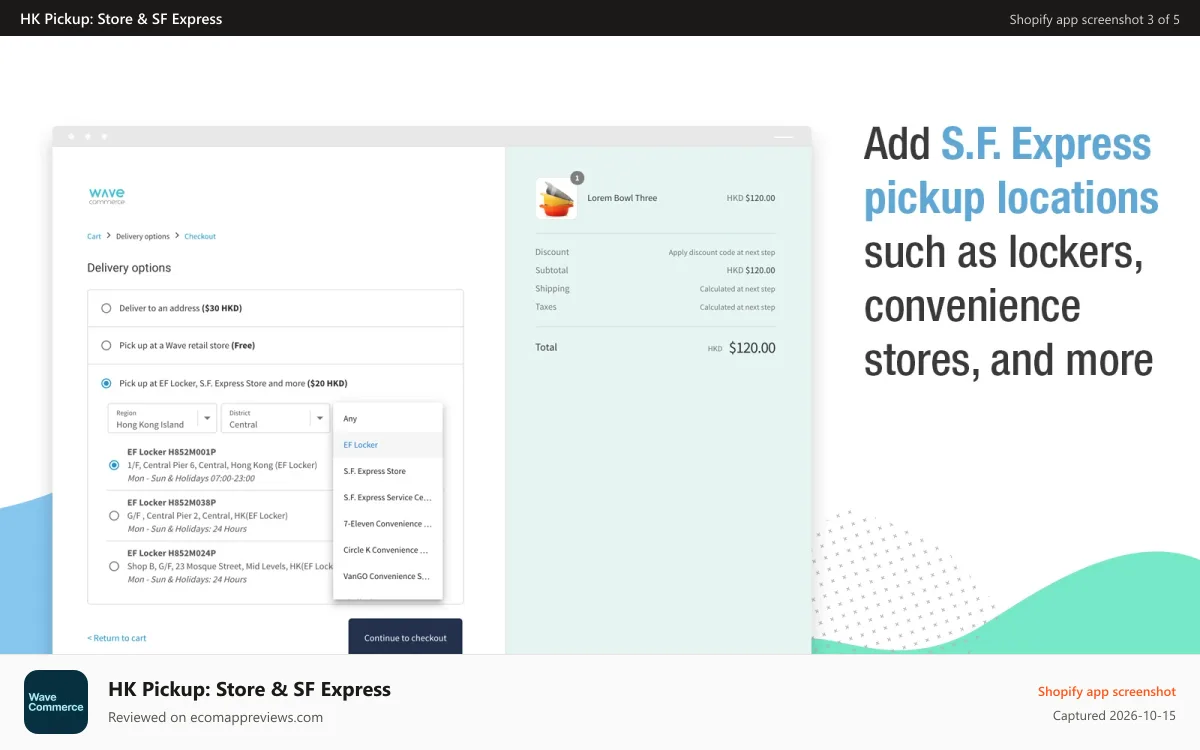1200x750 pixels.
Task: Click Shipping calculated at next step text
Action: pos(737,289)
